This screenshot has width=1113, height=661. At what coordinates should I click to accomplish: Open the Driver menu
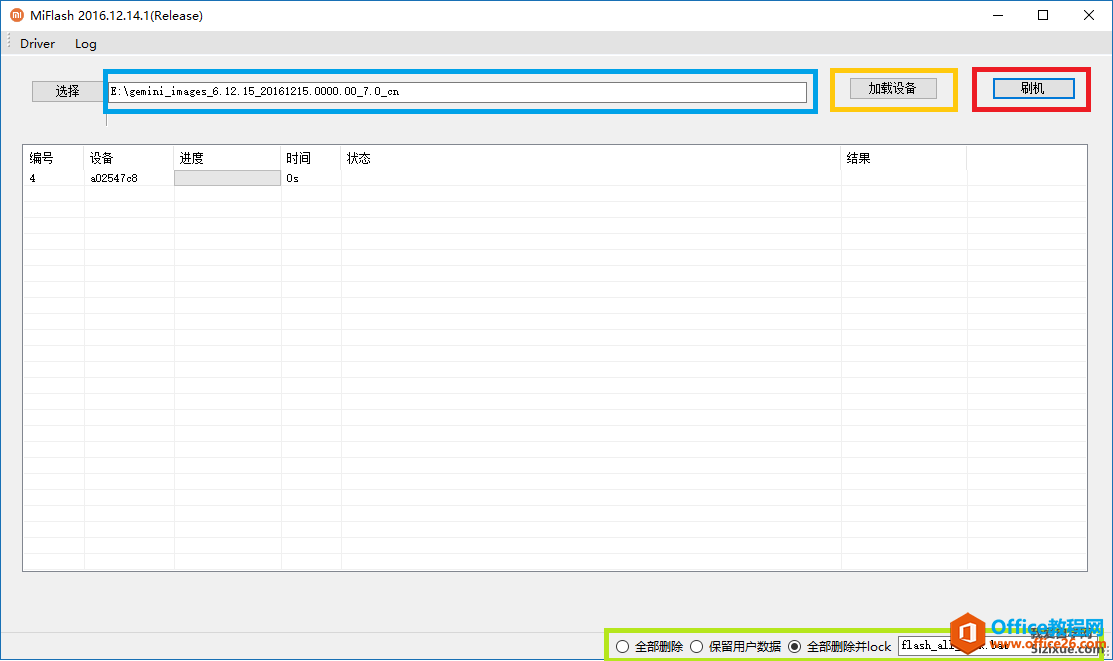[38, 43]
